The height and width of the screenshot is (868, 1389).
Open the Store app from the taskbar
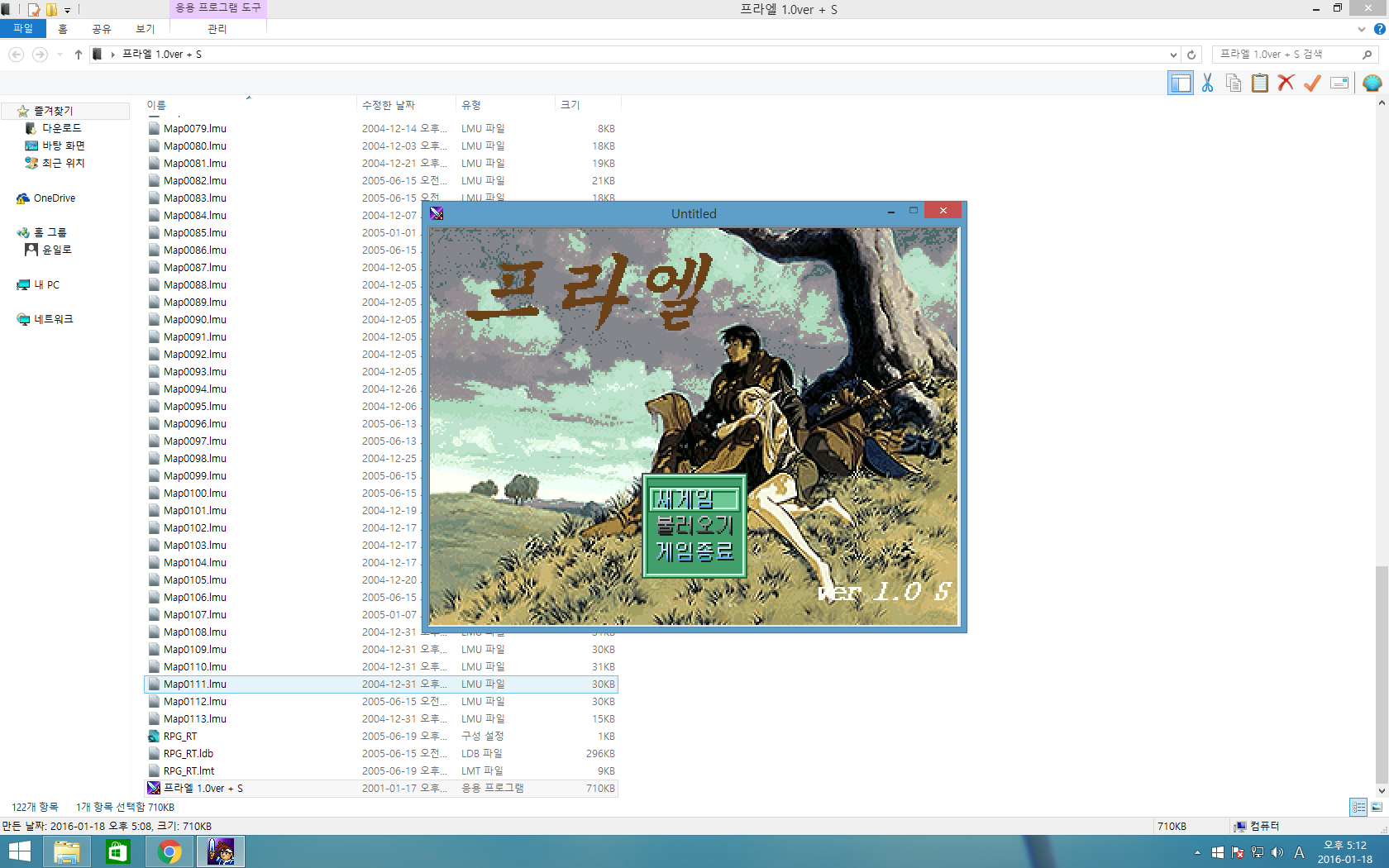(118, 851)
